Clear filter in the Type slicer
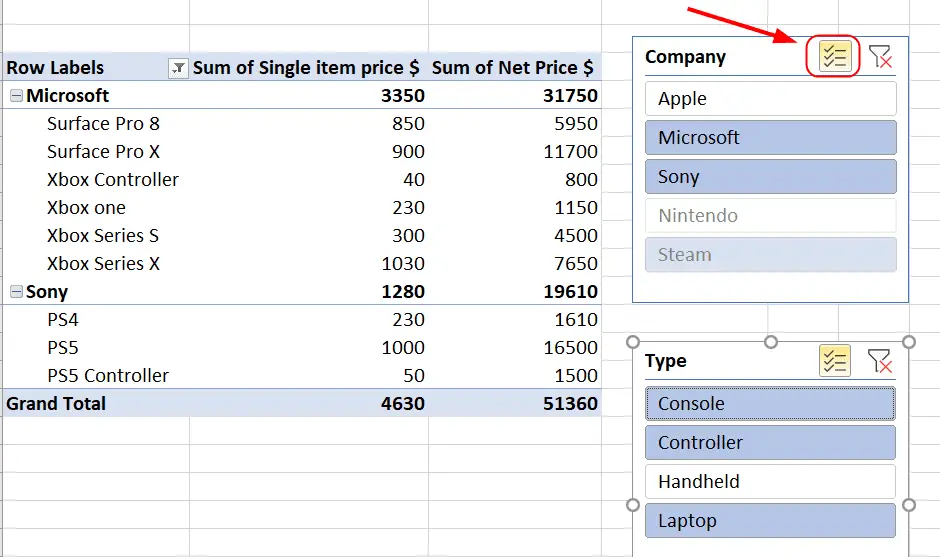The height and width of the screenshot is (557, 940). [880, 361]
